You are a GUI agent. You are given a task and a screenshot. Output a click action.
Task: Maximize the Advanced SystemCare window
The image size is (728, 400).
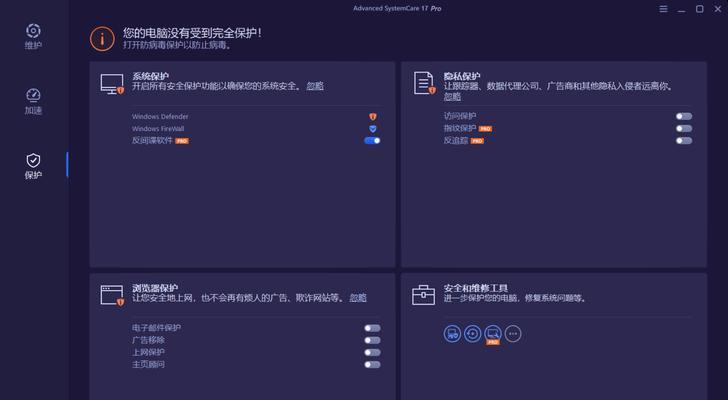(x=700, y=9)
